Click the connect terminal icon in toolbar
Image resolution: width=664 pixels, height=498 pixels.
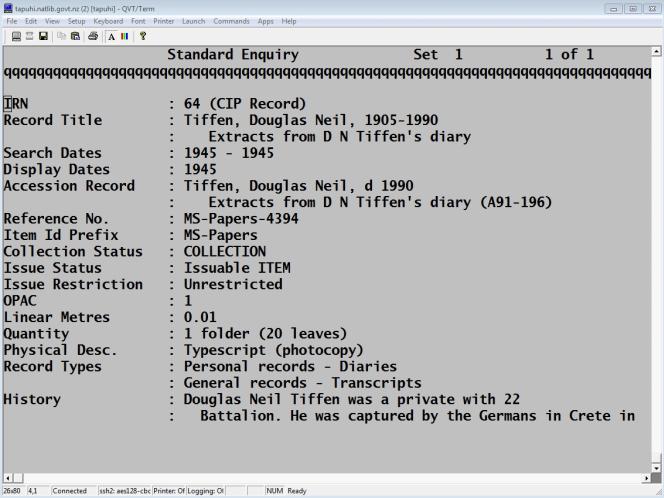16,36
